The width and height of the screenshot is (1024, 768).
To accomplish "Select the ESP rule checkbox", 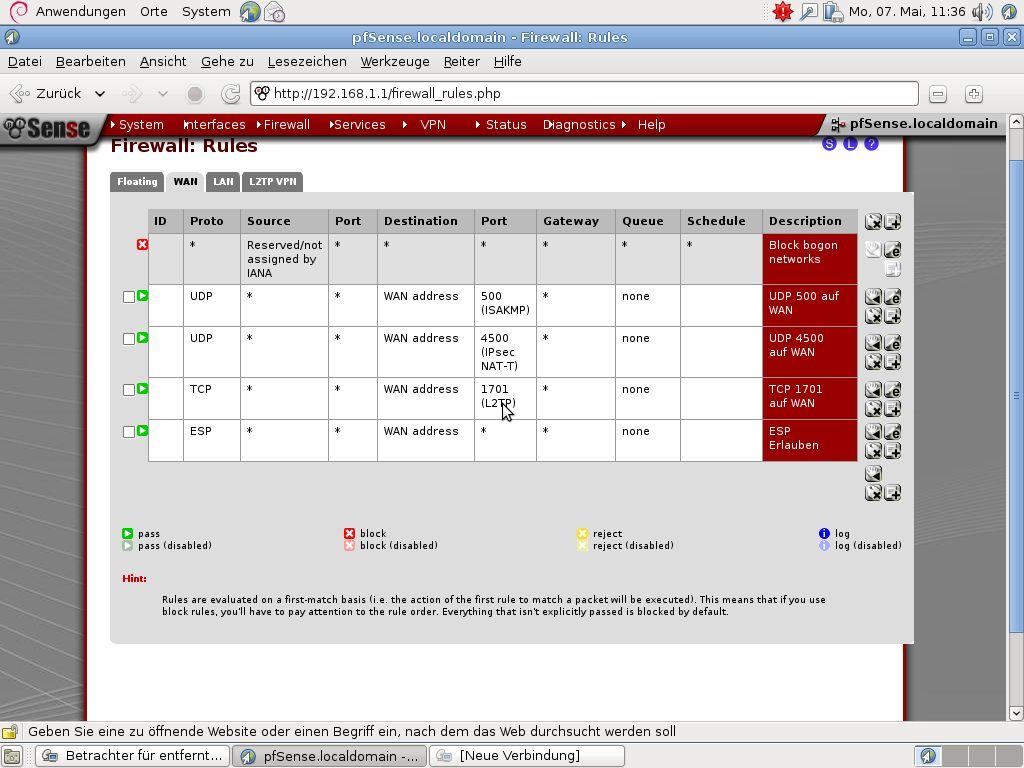I will 129,432.
